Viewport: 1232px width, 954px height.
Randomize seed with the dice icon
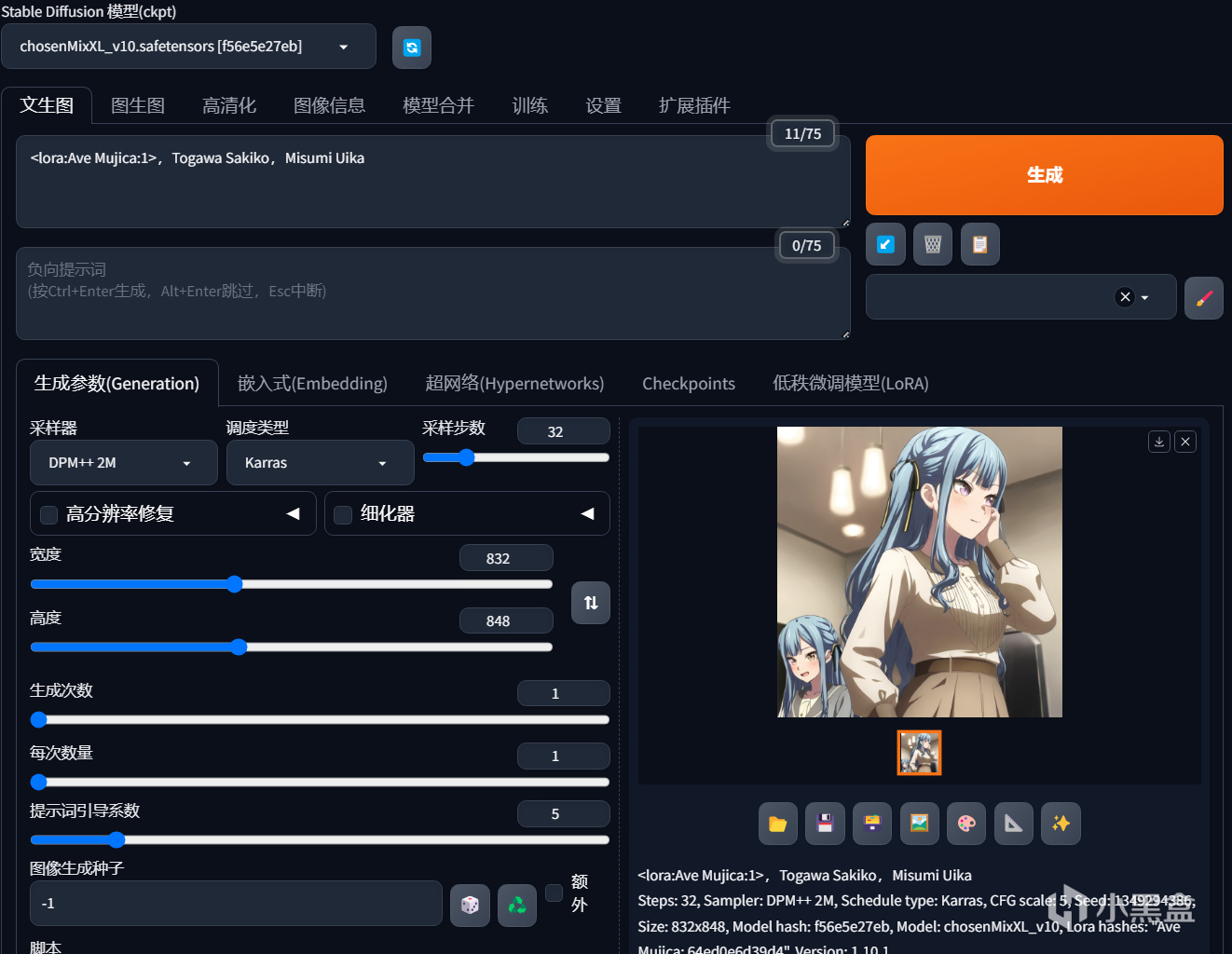click(x=470, y=905)
